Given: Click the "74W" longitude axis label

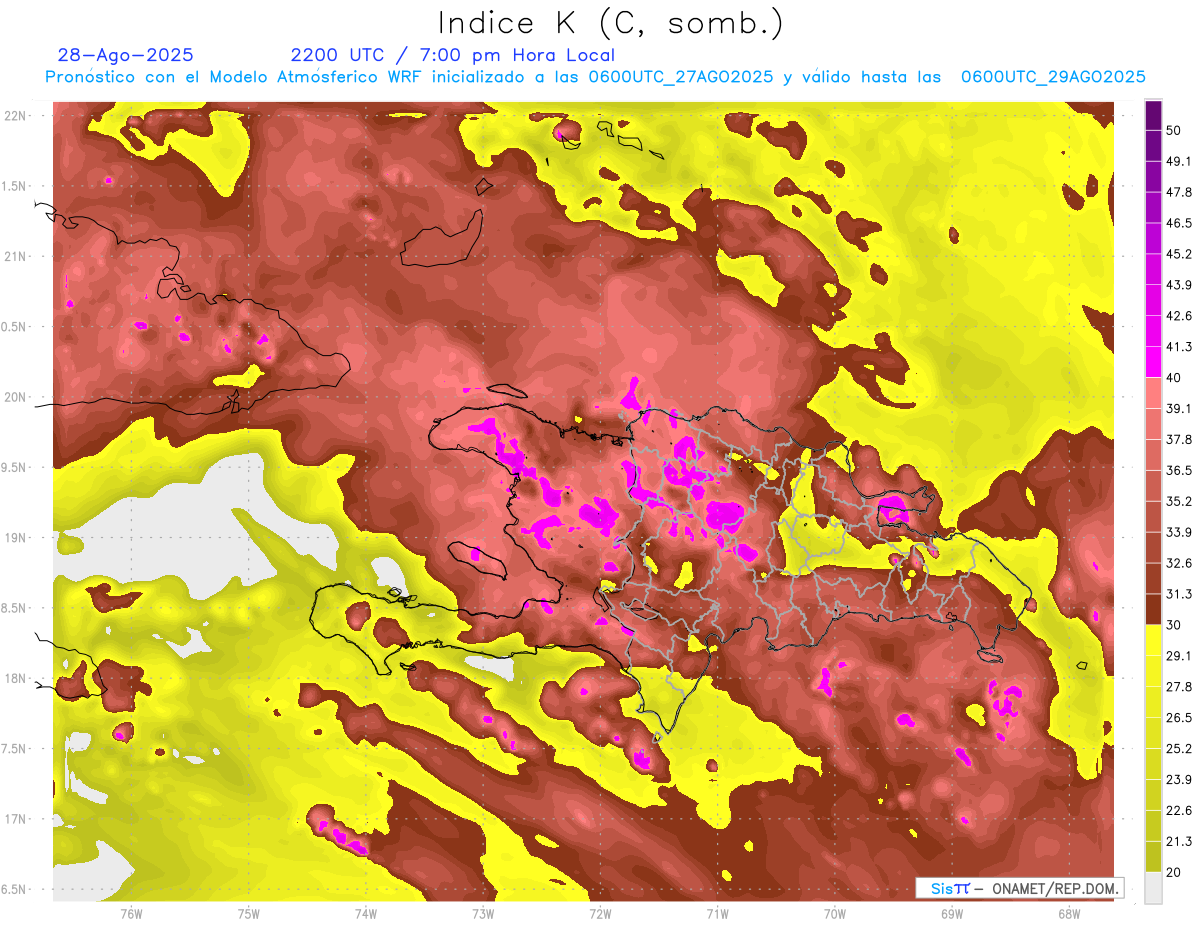Looking at the screenshot, I should 366,914.
